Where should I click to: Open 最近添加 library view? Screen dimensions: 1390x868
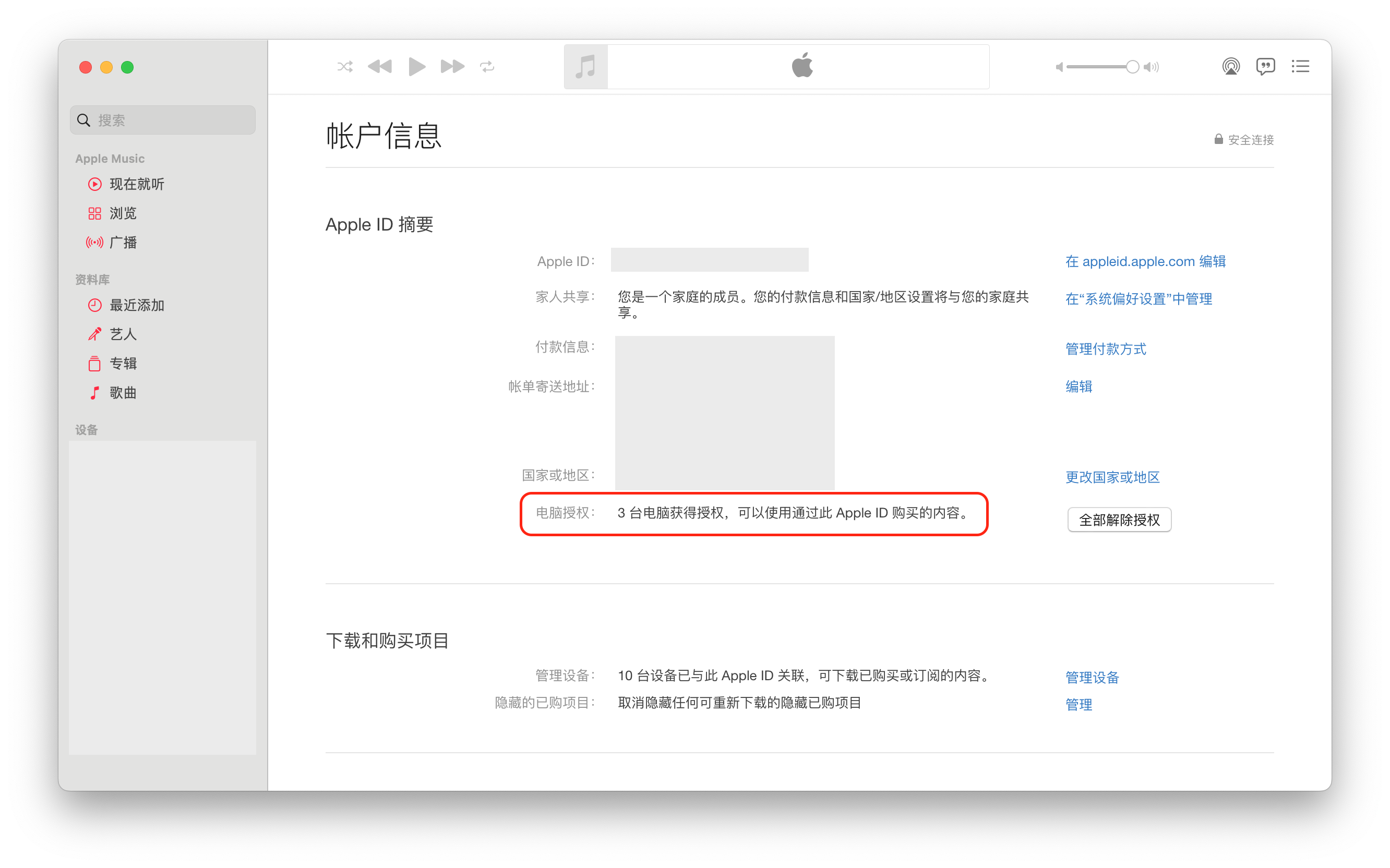coord(137,305)
